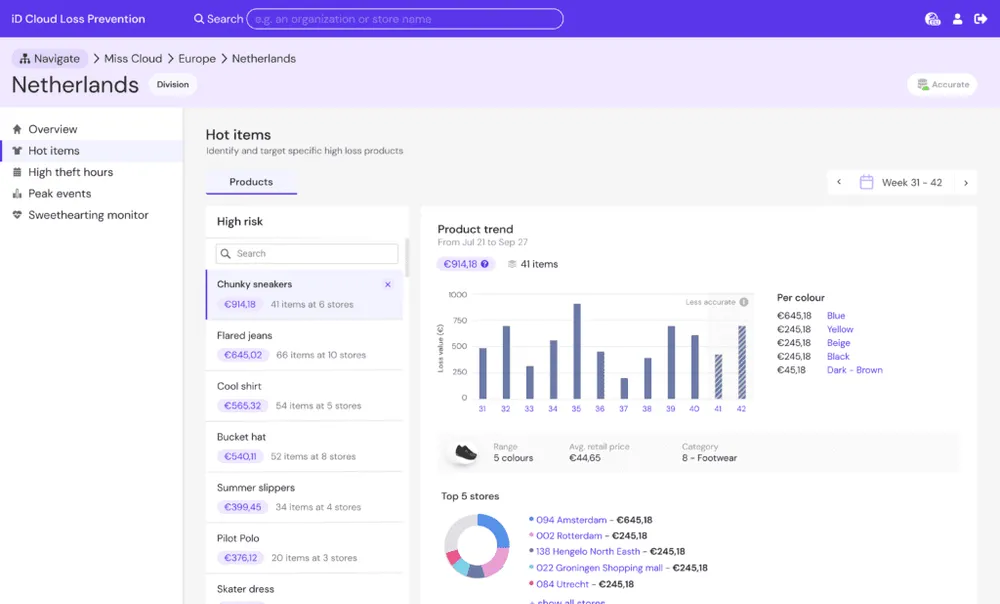Go to previous week range arrow
The height and width of the screenshot is (604, 1000).
coord(839,182)
